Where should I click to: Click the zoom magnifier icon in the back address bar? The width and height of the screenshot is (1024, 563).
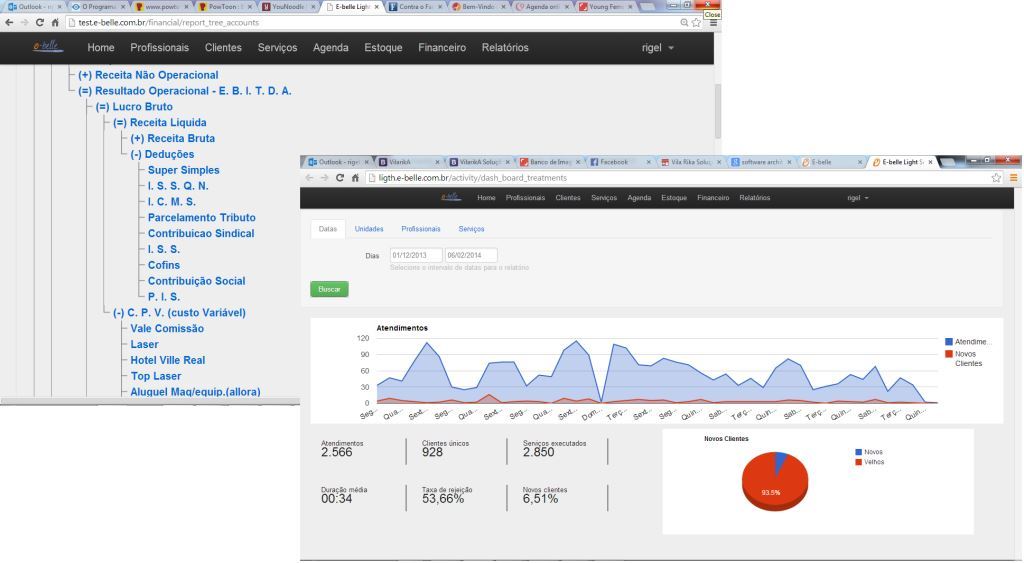(683, 22)
